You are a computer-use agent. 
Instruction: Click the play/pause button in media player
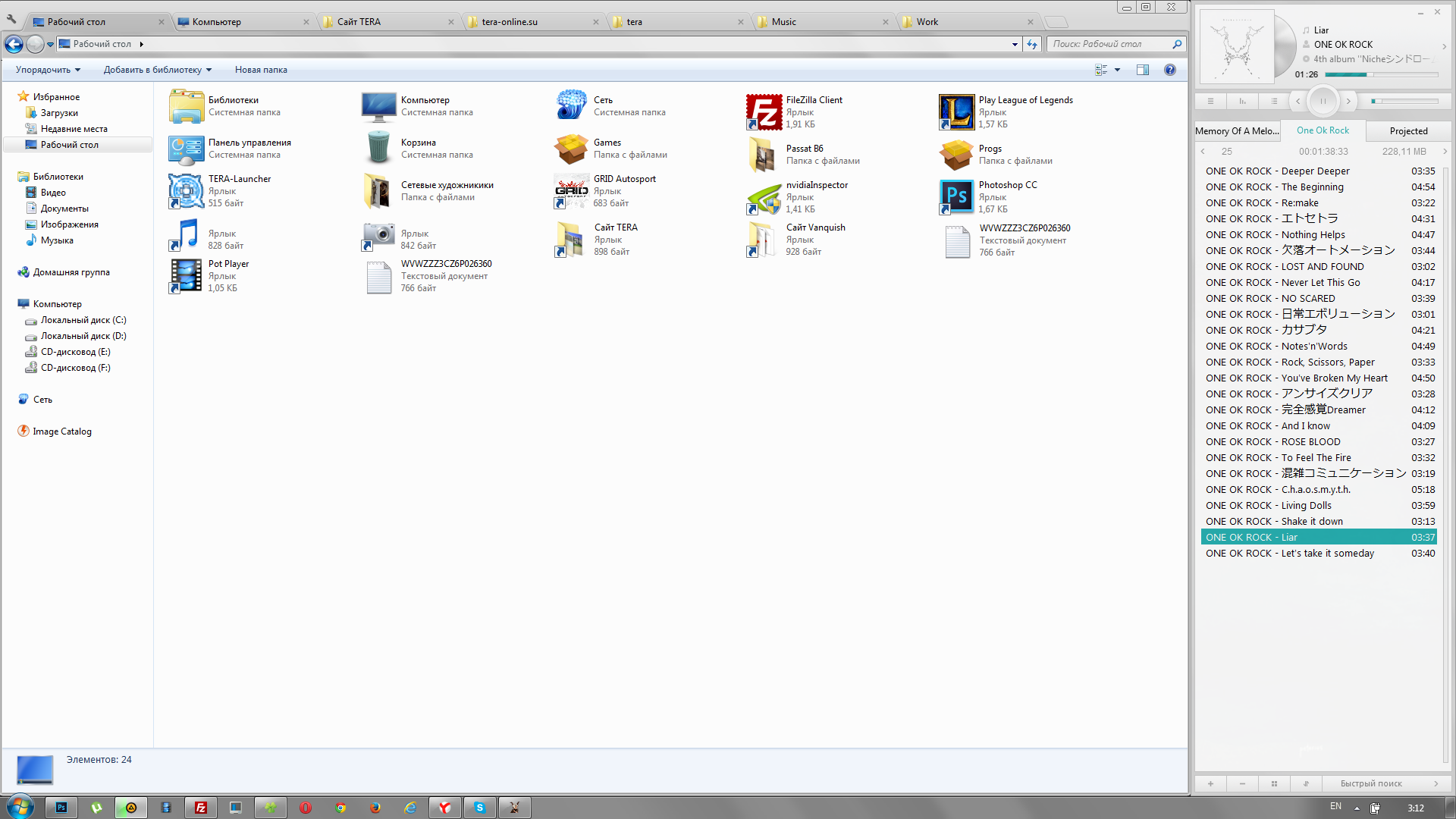(x=1323, y=100)
